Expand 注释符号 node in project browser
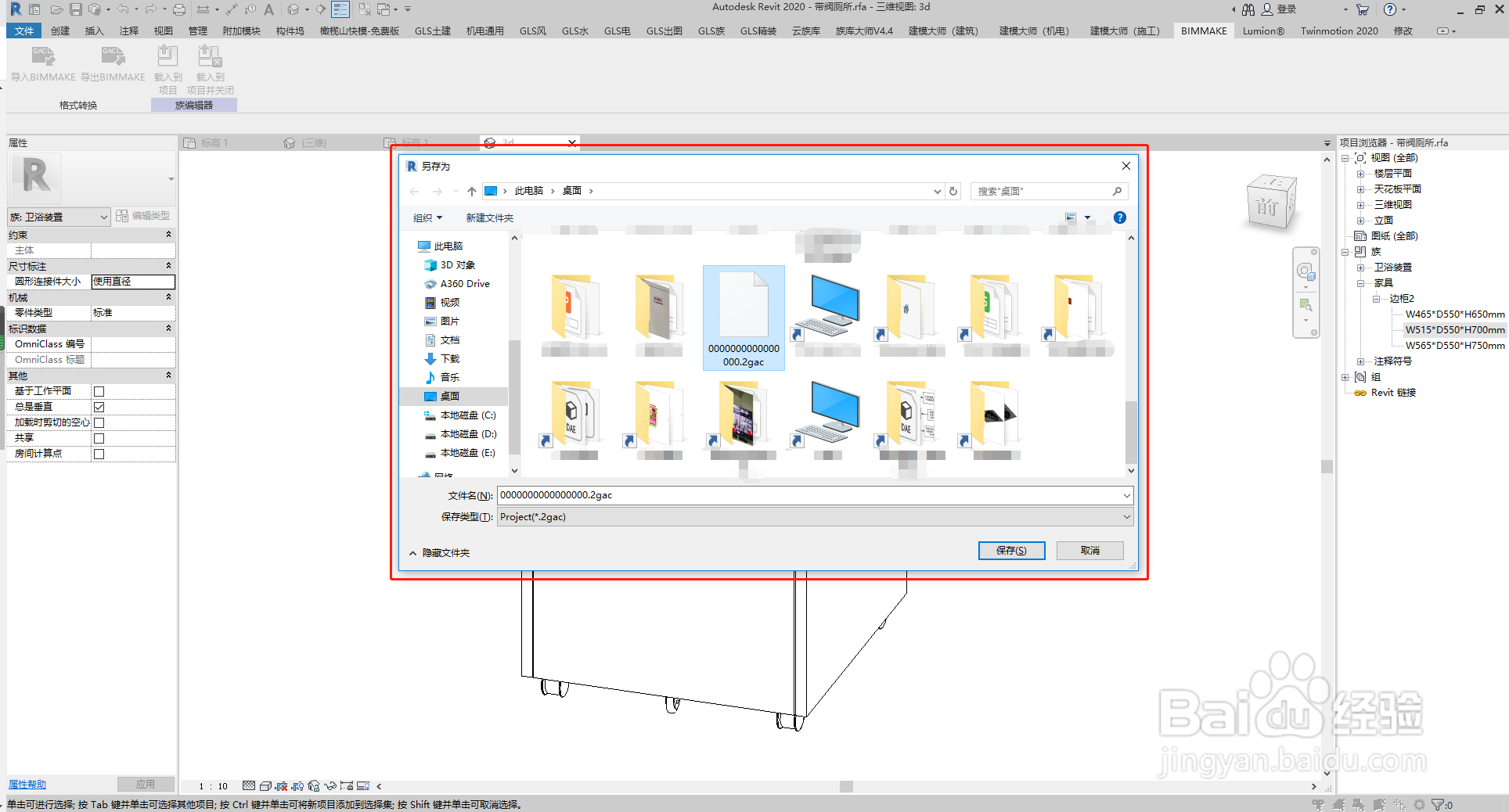This screenshot has height=812, width=1509. [x=1360, y=361]
